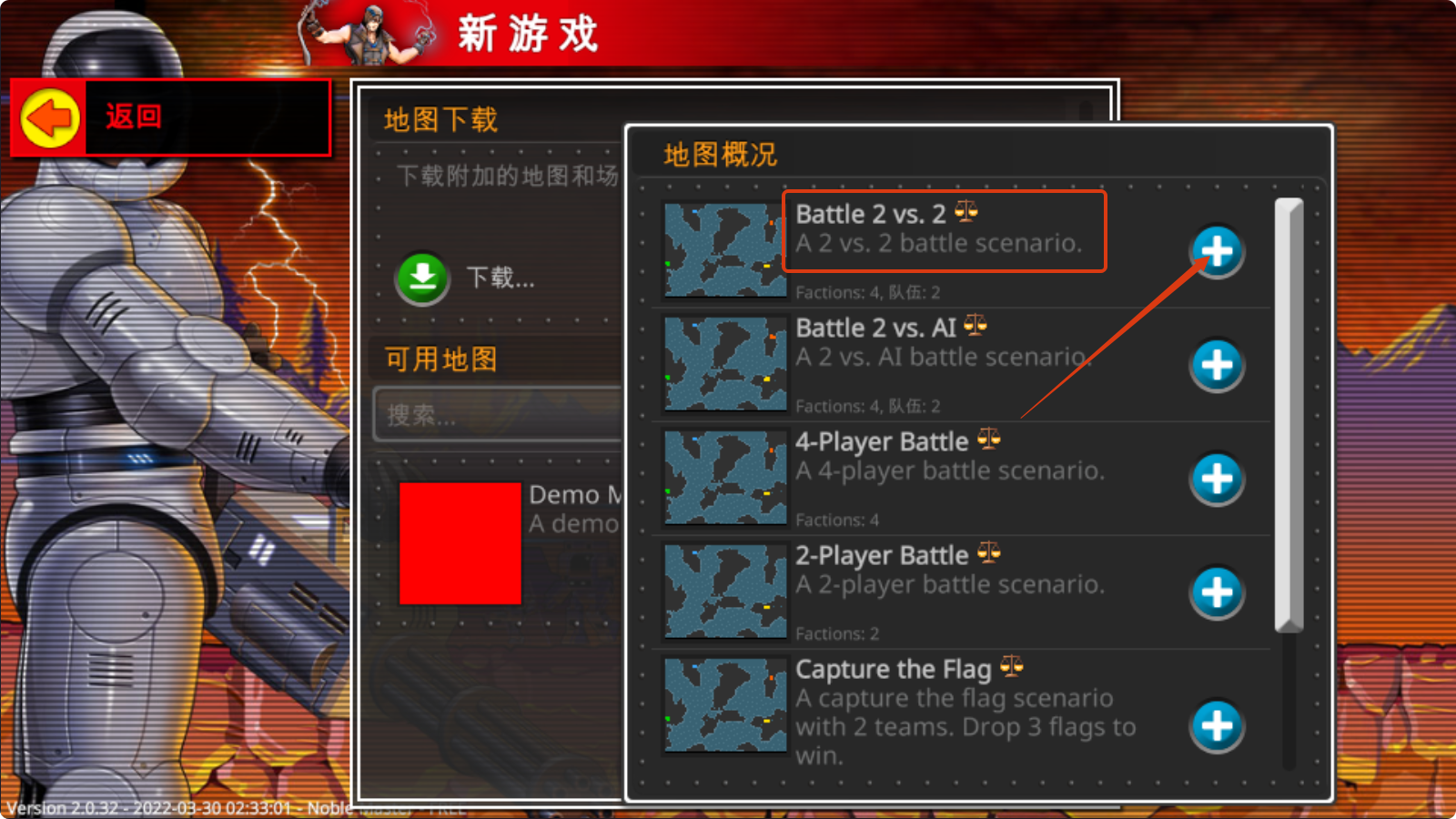This screenshot has height=819, width=1456.
Task: Select the Capture the Flag title
Action: pos(894,669)
